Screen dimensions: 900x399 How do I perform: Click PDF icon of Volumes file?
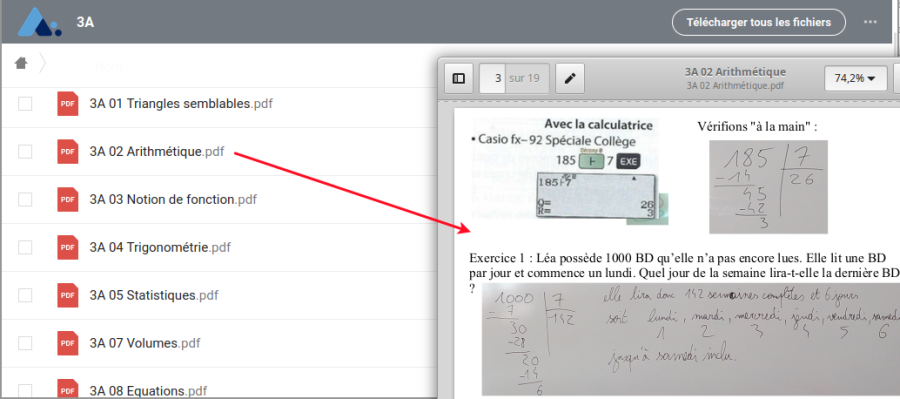[x=68, y=343]
